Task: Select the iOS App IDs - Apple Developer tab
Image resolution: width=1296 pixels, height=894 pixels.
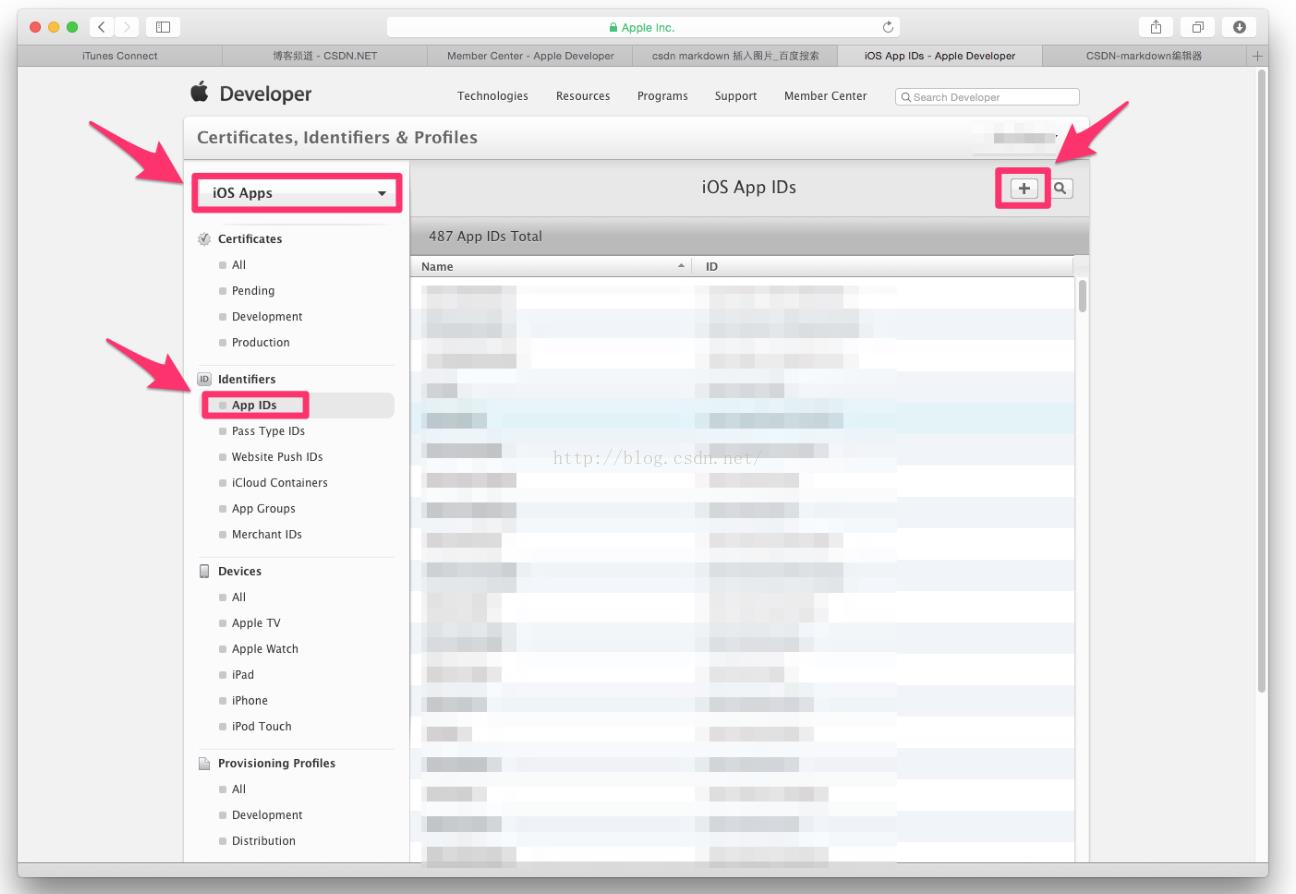Action: point(940,56)
